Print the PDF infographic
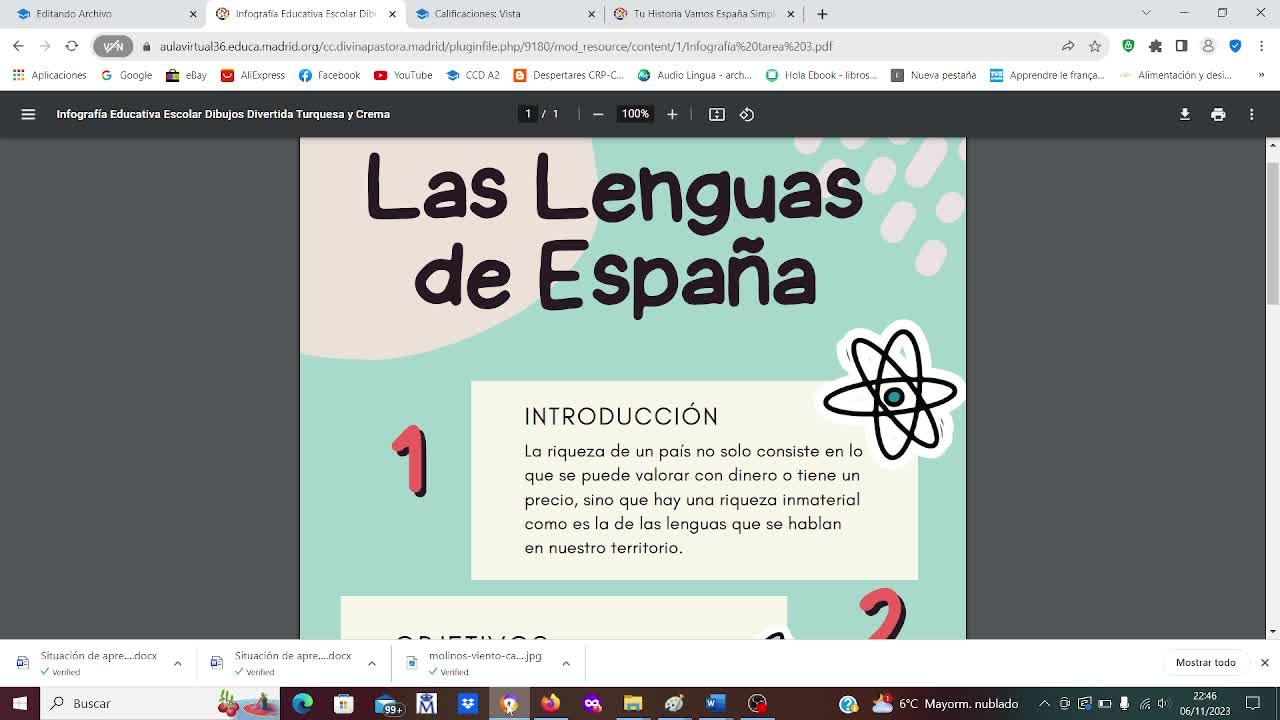Viewport: 1280px width, 720px height. pos(1218,114)
